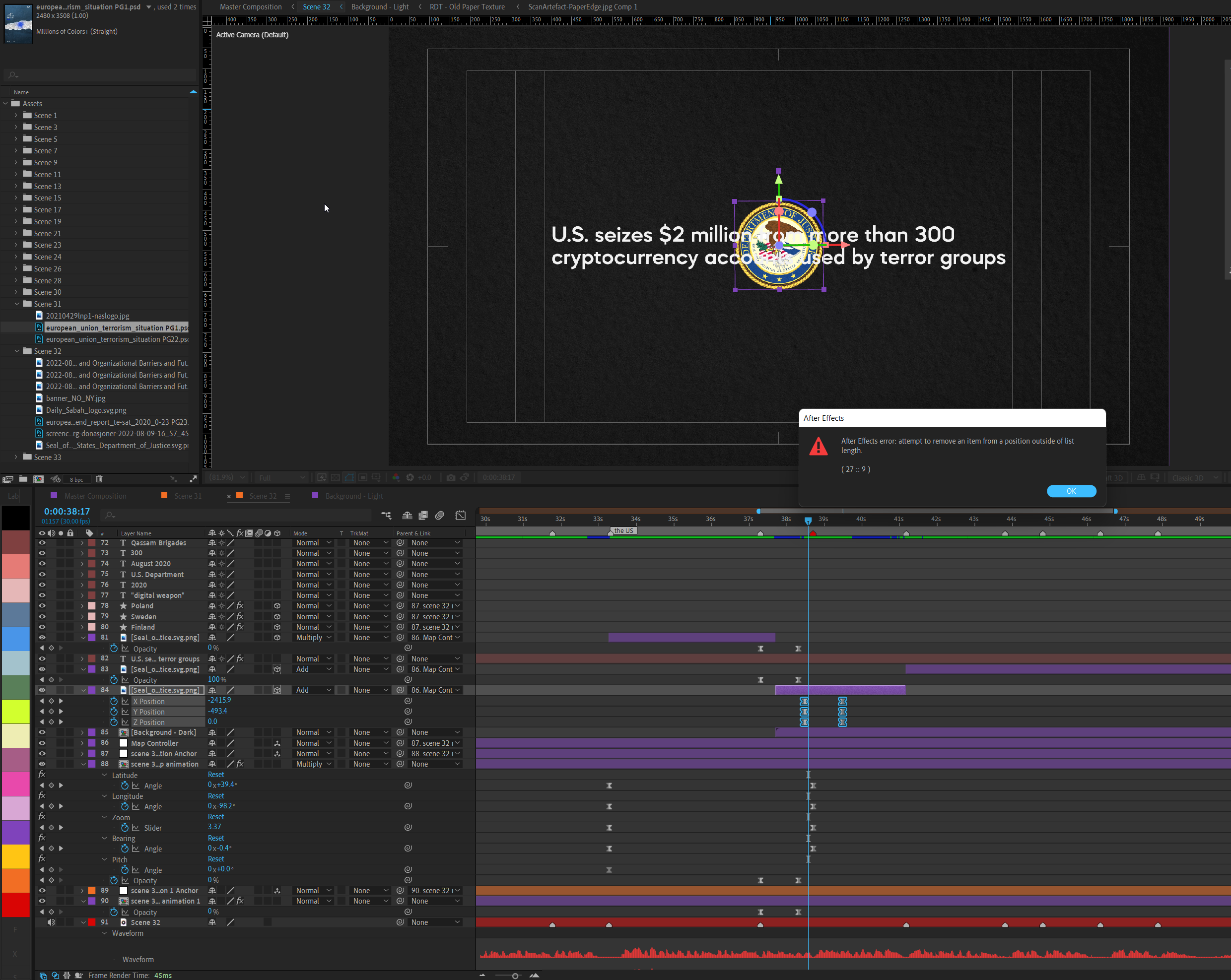
Task: Switch to the Scene 31 timeline tab
Action: click(187, 496)
